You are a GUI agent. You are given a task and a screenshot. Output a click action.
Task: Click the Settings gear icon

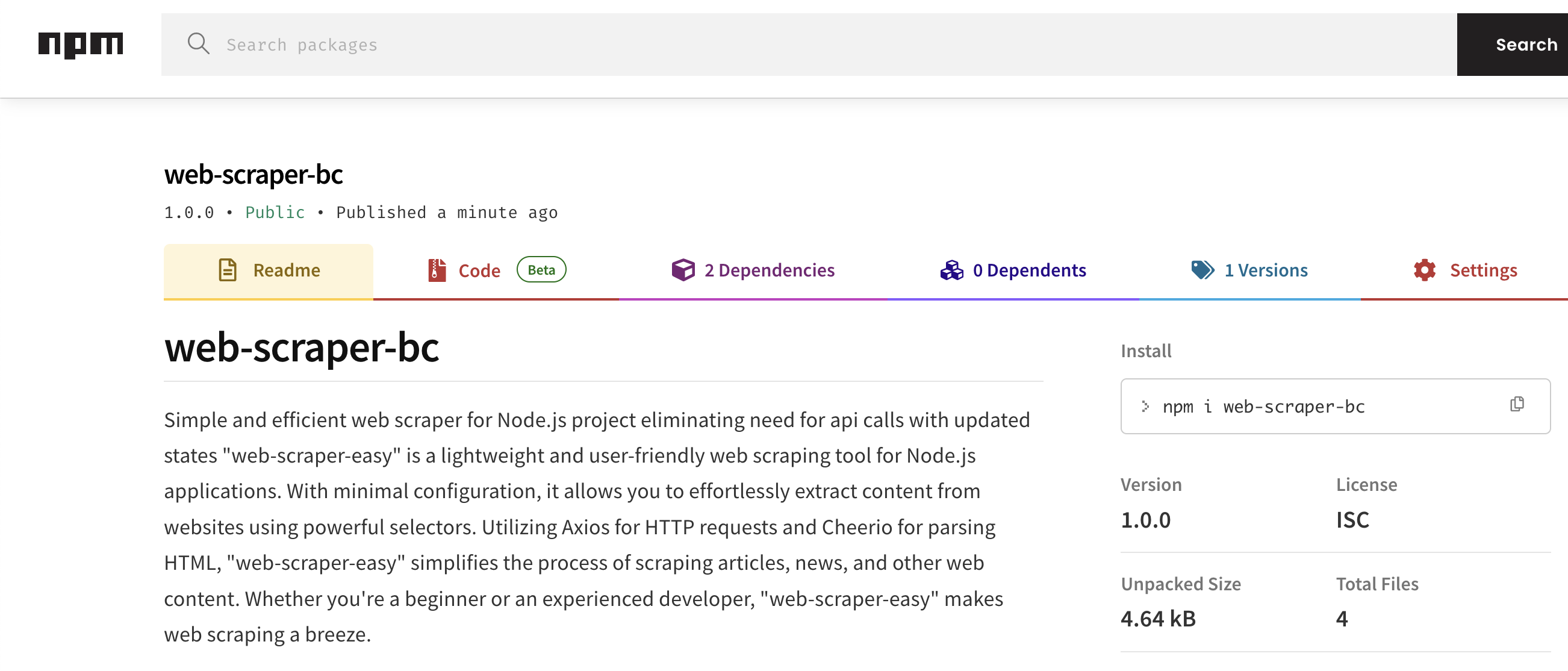(x=1423, y=270)
